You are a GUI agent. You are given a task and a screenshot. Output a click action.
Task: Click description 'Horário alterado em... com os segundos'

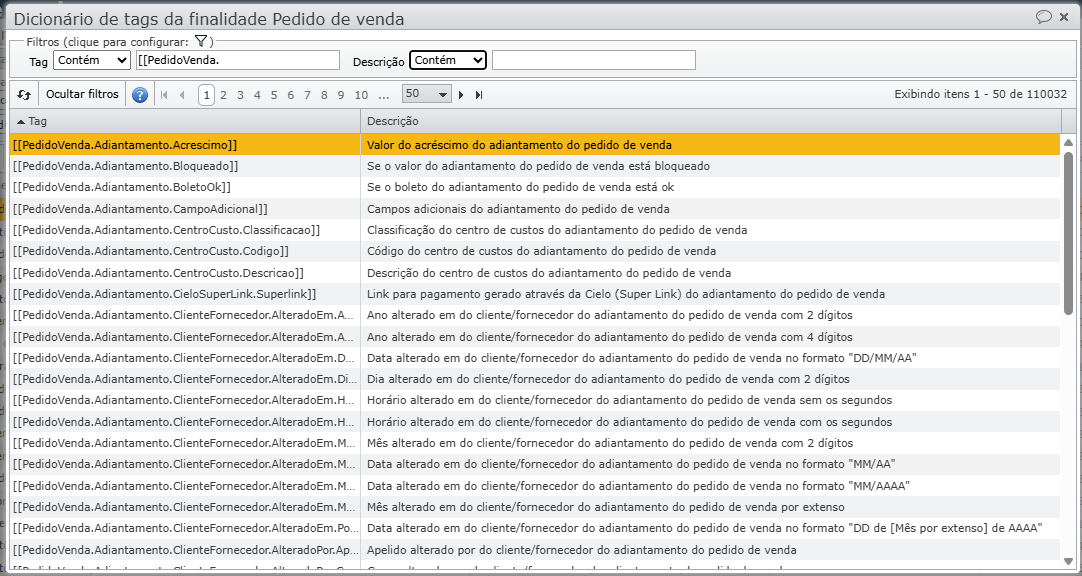click(x=629, y=422)
